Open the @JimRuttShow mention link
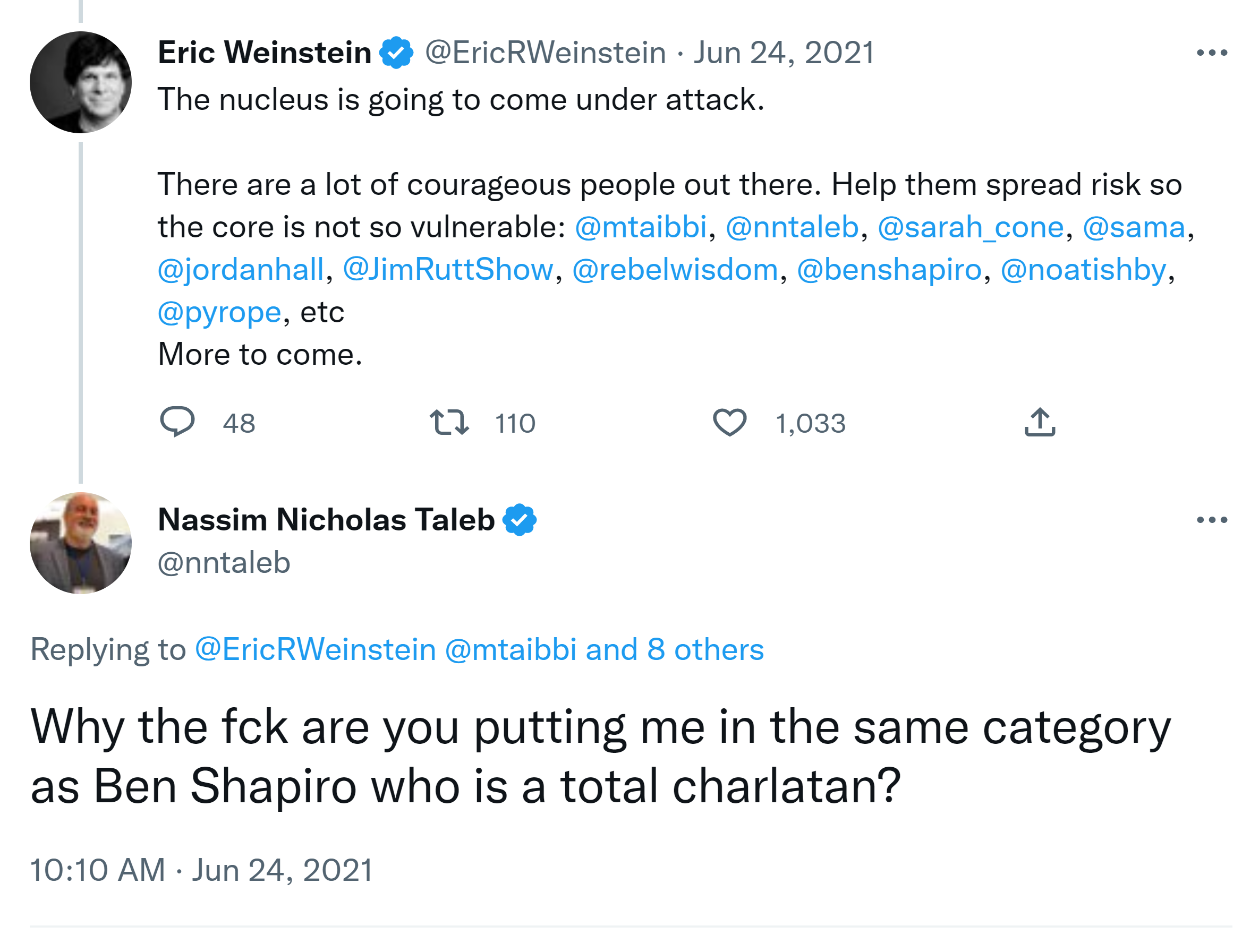The width and height of the screenshot is (1259, 952). (448, 269)
